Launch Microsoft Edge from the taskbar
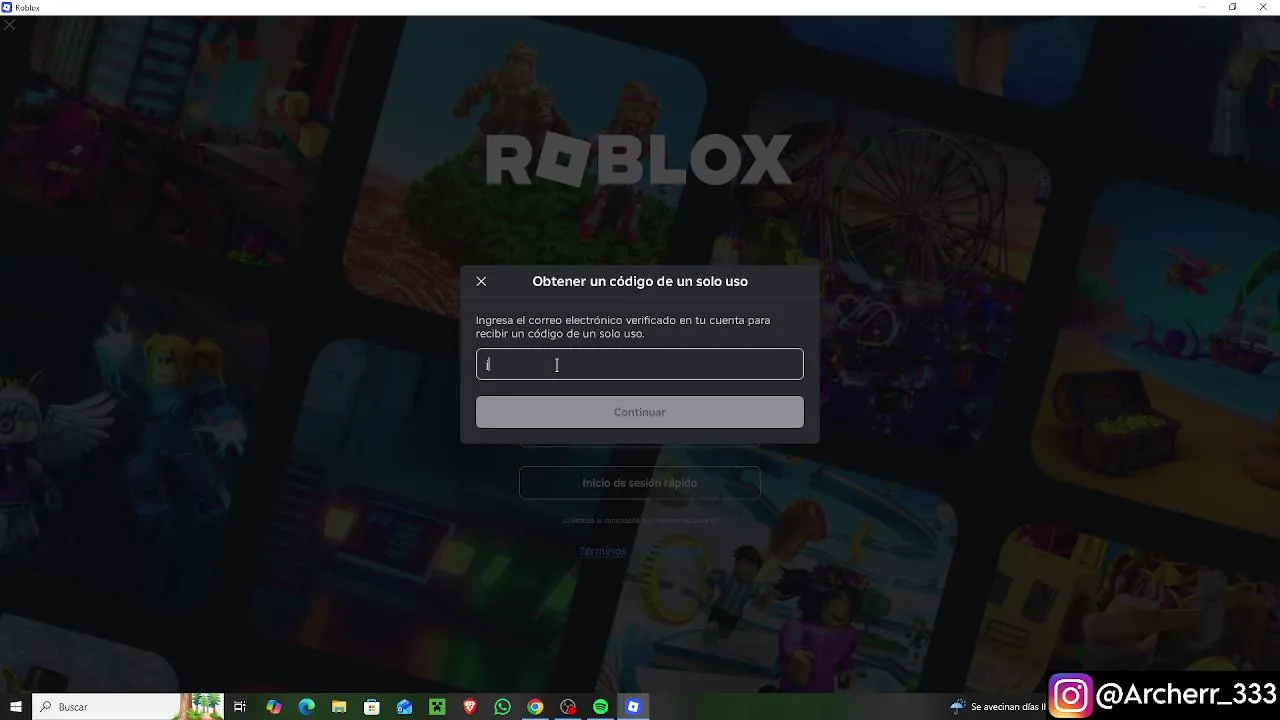 pyautogui.click(x=307, y=707)
